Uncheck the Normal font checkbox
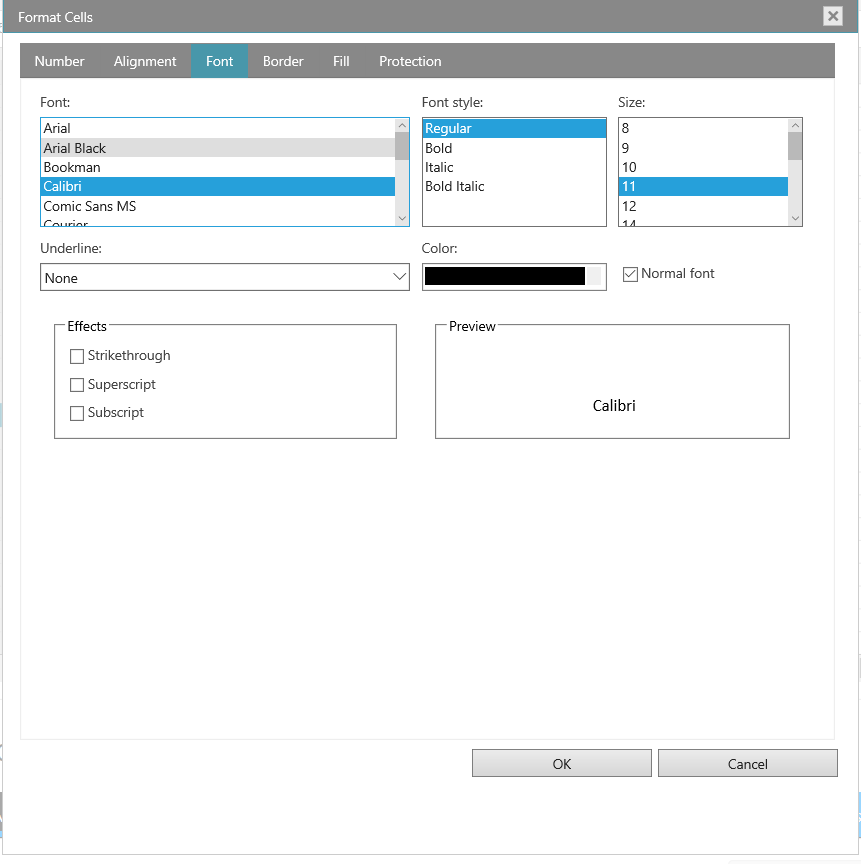The width and height of the screenshot is (861, 864). coord(630,274)
